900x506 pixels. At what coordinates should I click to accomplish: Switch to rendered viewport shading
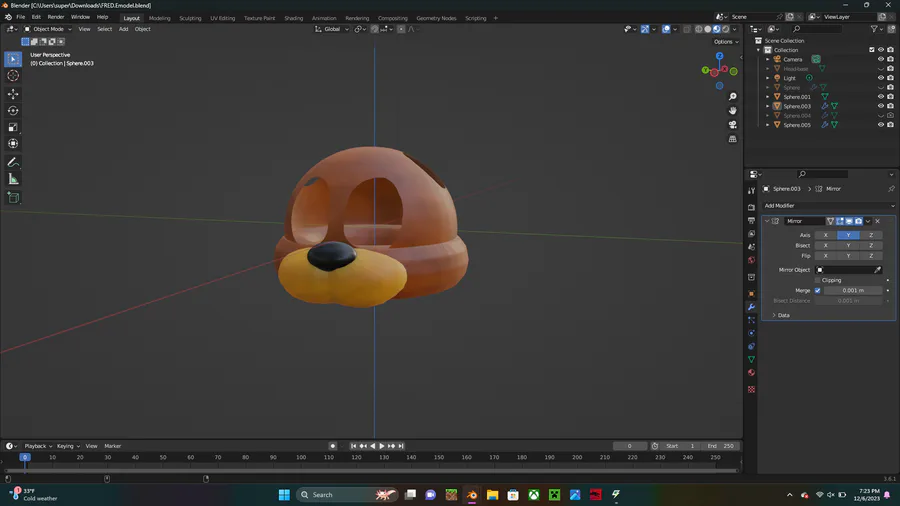pos(726,29)
